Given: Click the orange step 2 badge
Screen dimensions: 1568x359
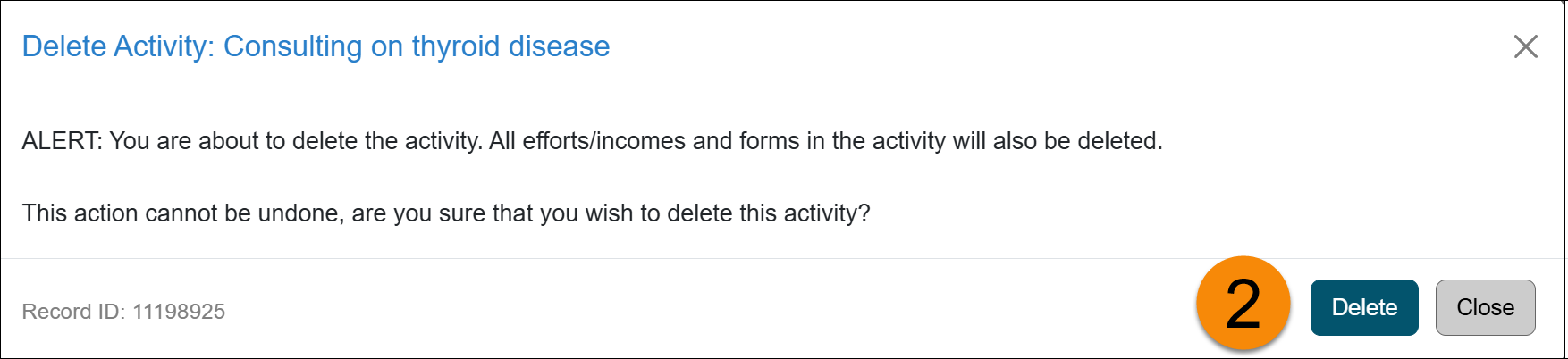Looking at the screenshot, I should pyautogui.click(x=1243, y=305).
